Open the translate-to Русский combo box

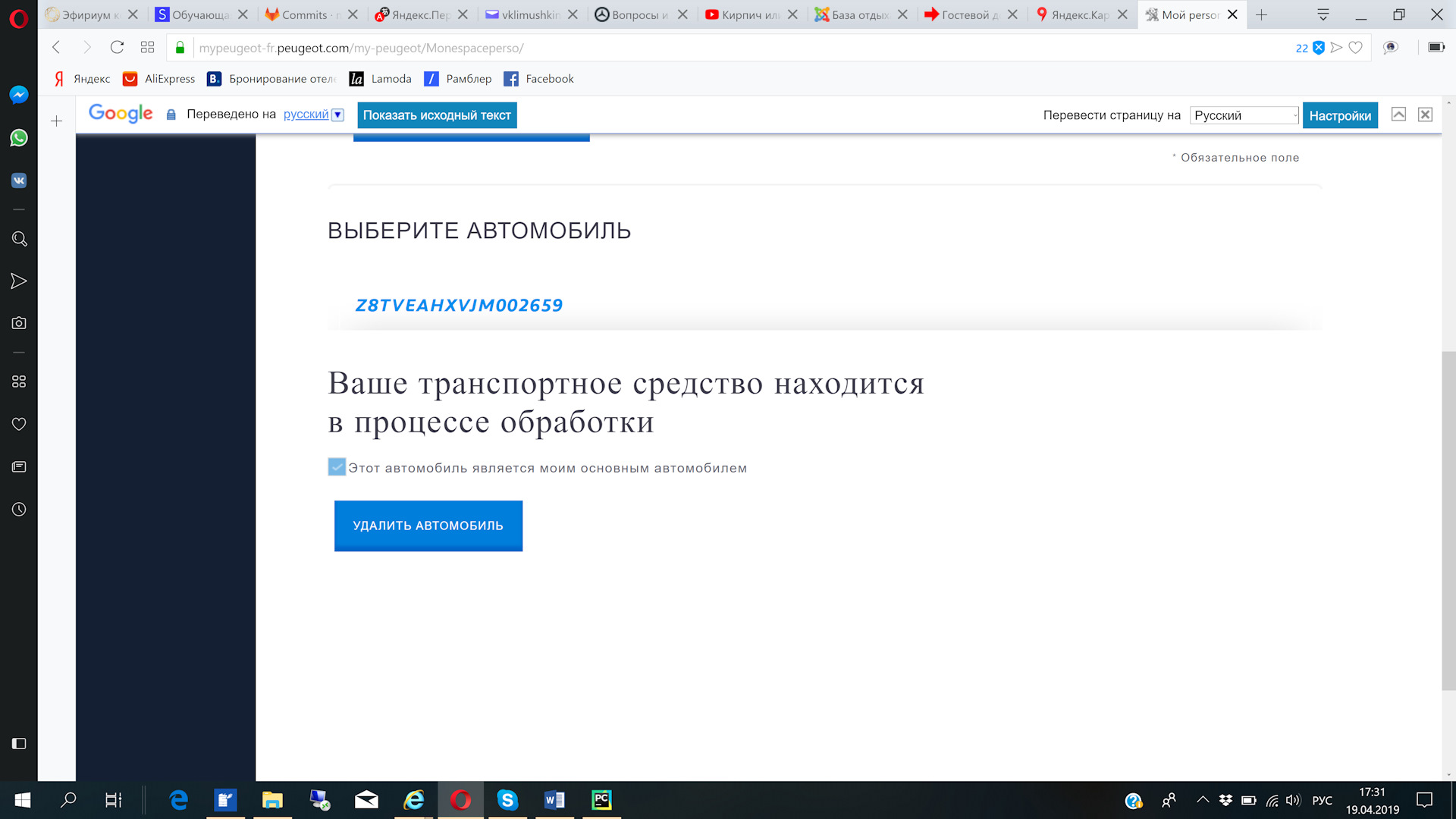click(1244, 115)
